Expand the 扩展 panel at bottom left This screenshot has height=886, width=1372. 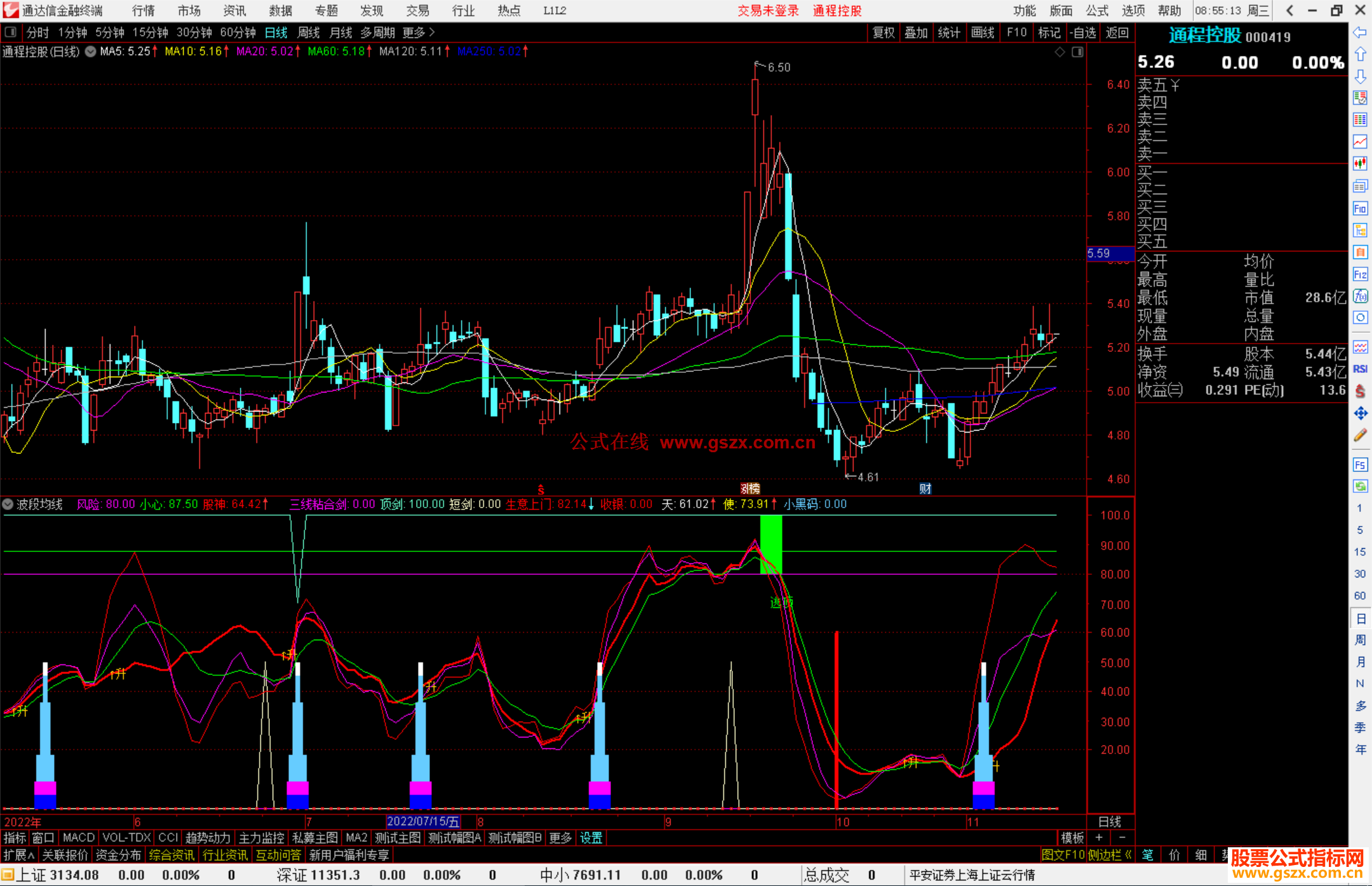tap(18, 856)
